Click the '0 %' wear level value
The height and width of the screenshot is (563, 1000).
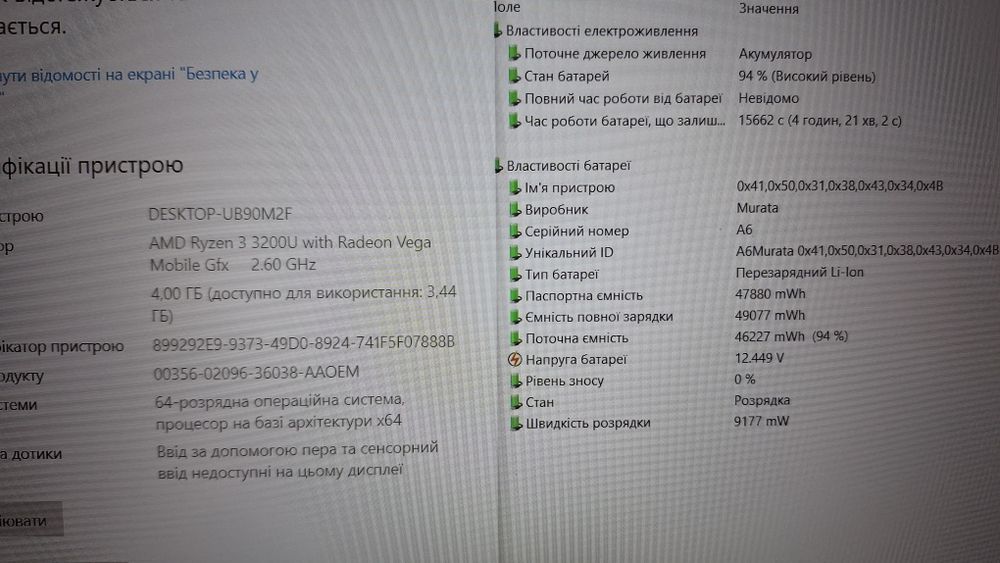pos(744,379)
